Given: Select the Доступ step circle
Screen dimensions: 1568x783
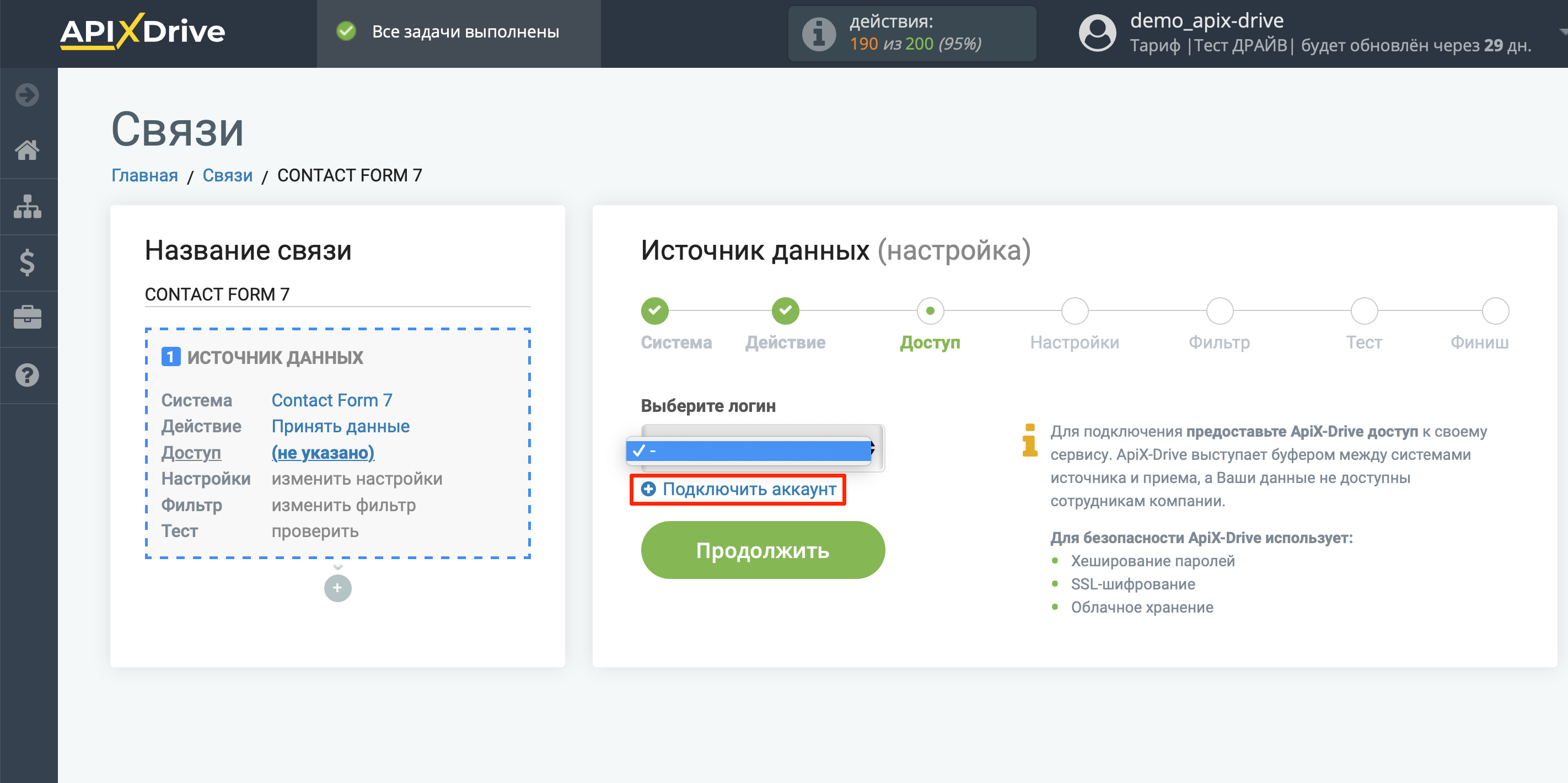Looking at the screenshot, I should point(930,311).
